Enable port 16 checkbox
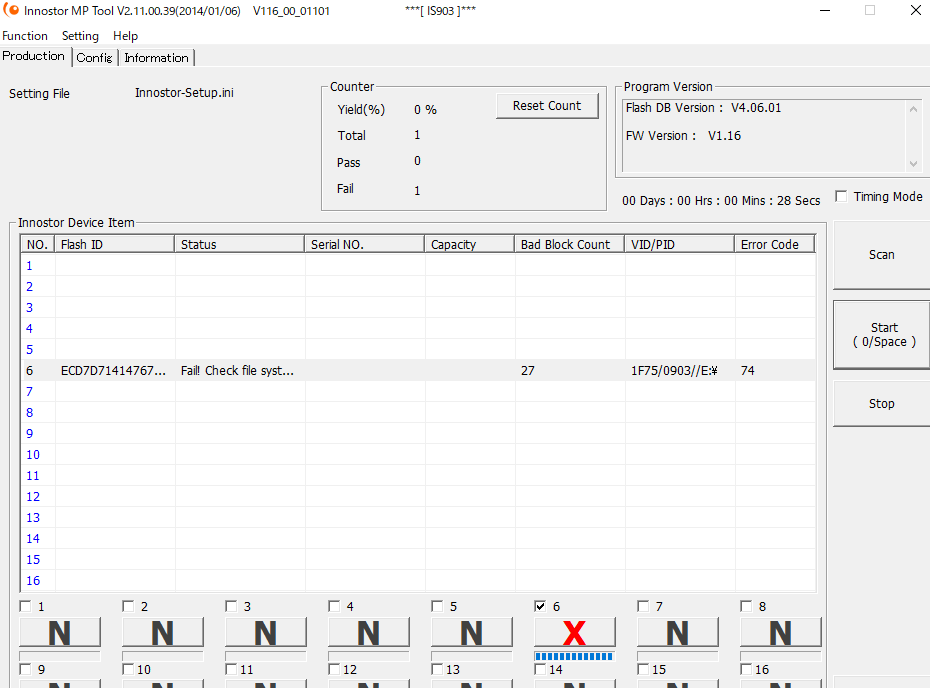The width and height of the screenshot is (930, 688). pos(746,669)
